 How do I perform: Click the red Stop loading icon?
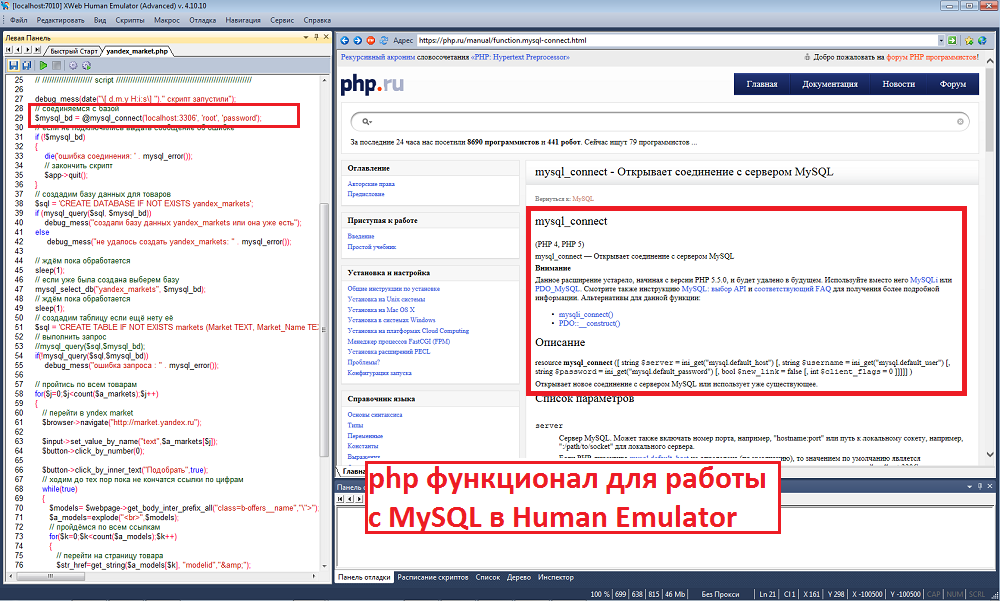pyautogui.click(x=371, y=40)
